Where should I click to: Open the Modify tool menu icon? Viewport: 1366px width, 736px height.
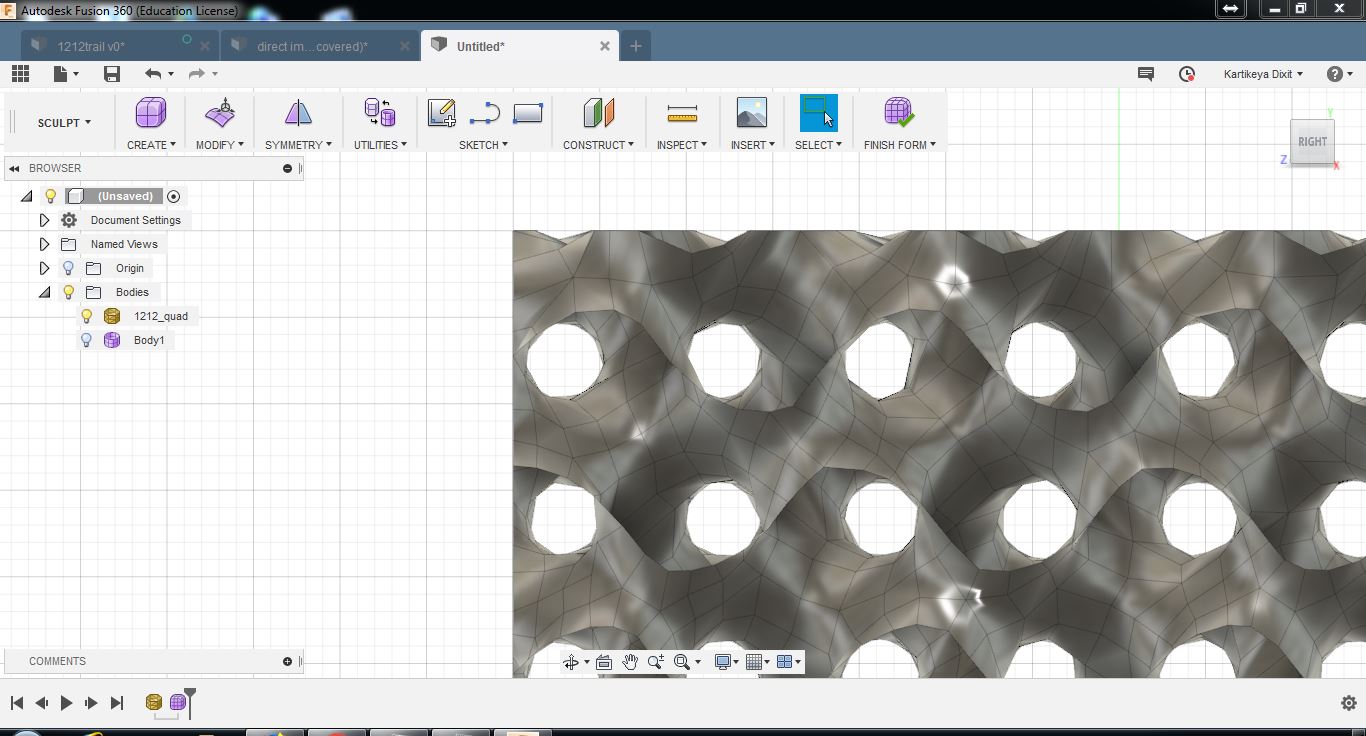coord(219,112)
